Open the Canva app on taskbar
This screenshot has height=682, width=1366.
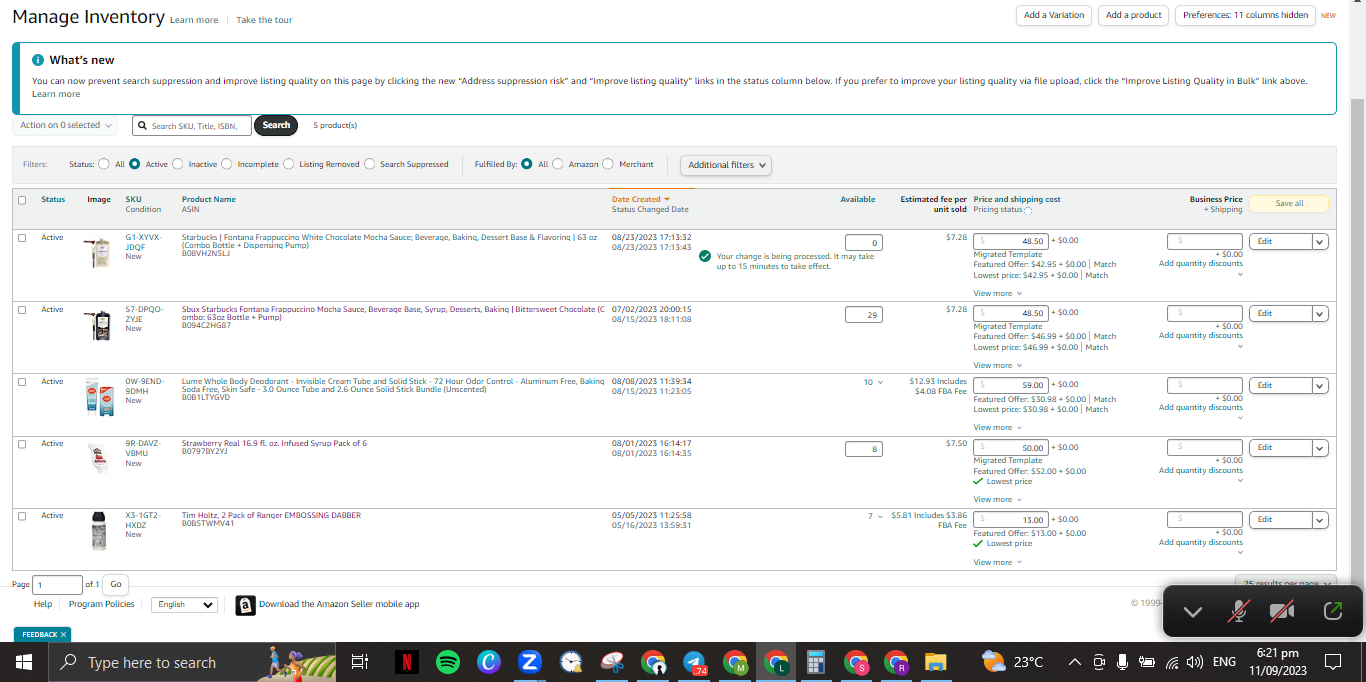click(489, 662)
